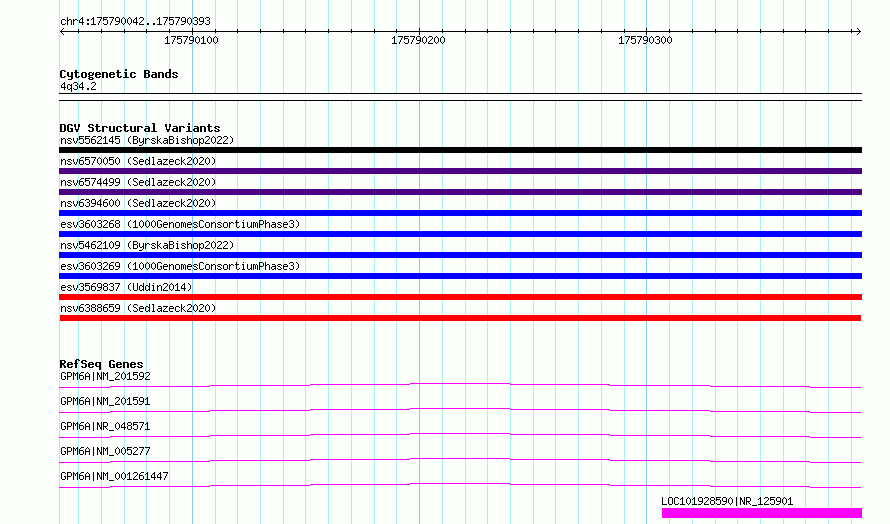Screen dimensions: 890x524
Task: Click the purple bar for nsv6574499
Action: click(460, 192)
